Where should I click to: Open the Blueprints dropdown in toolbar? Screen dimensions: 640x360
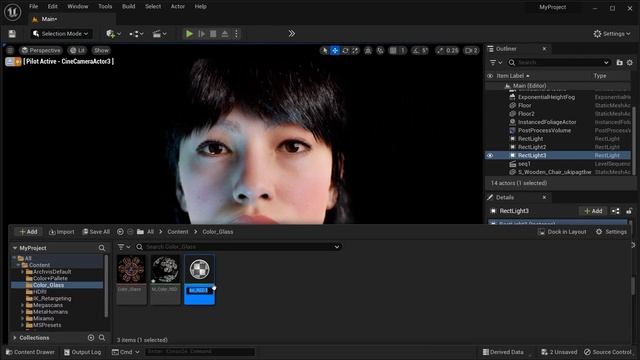click(136, 34)
